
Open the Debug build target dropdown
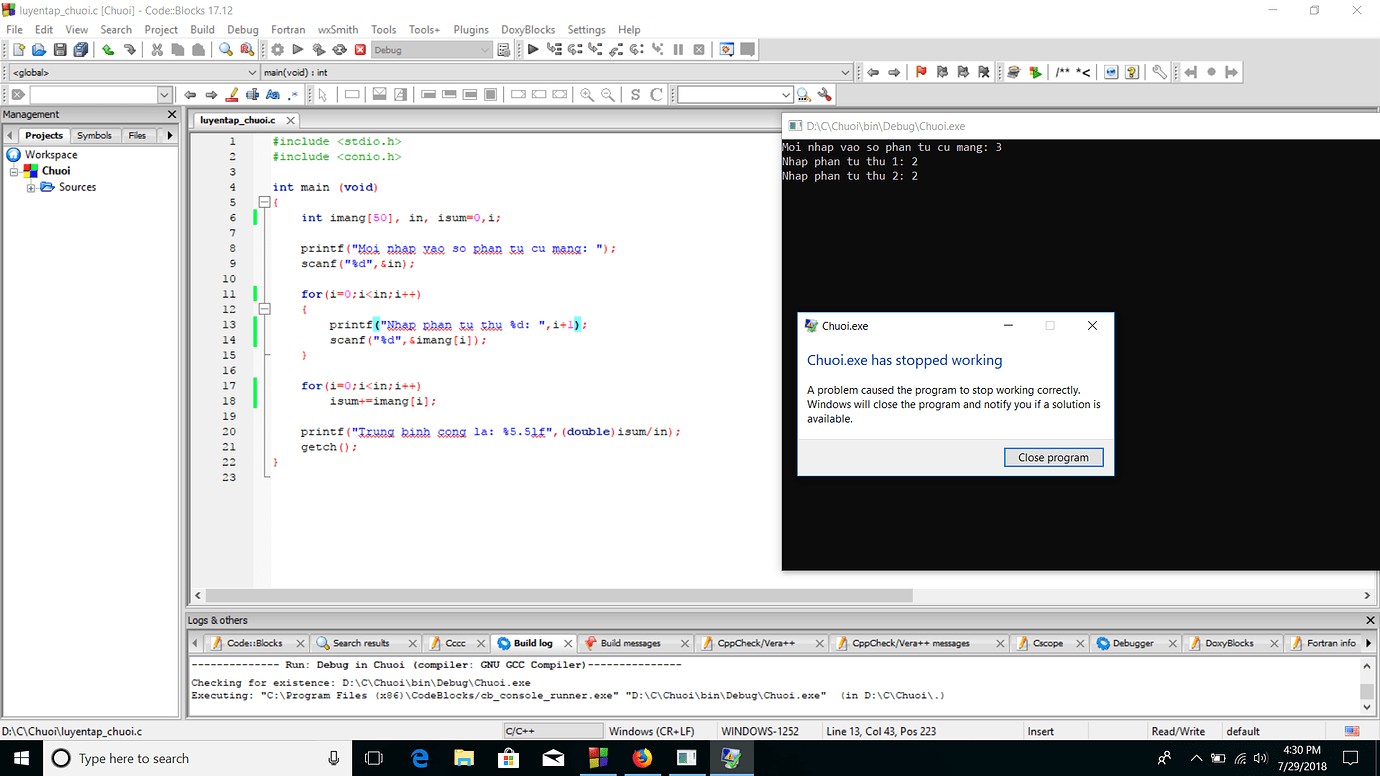[485, 50]
